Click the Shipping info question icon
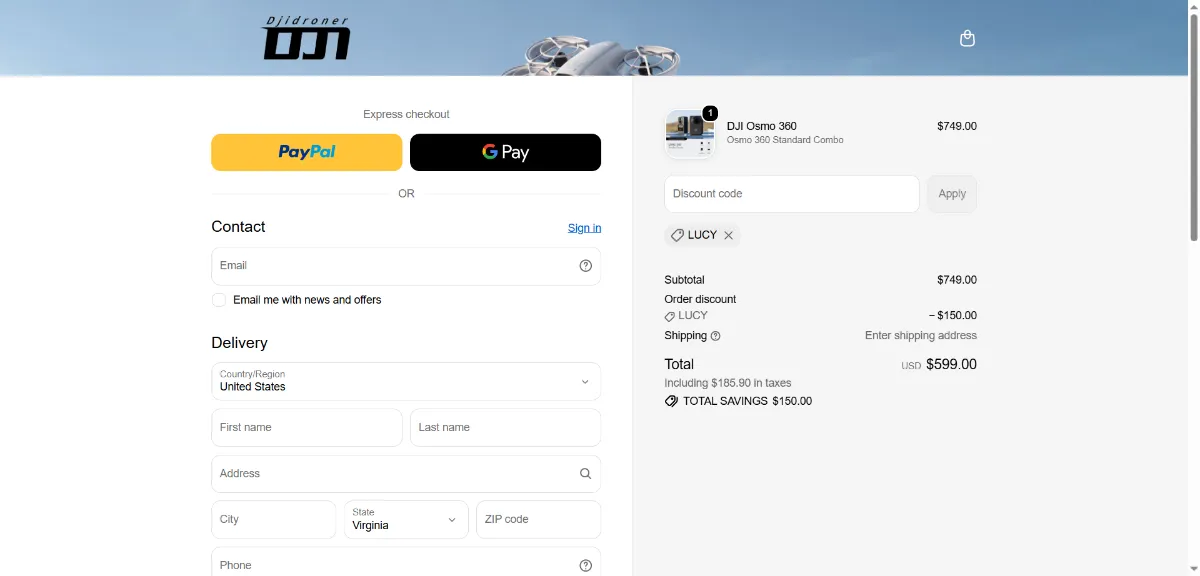 point(716,336)
